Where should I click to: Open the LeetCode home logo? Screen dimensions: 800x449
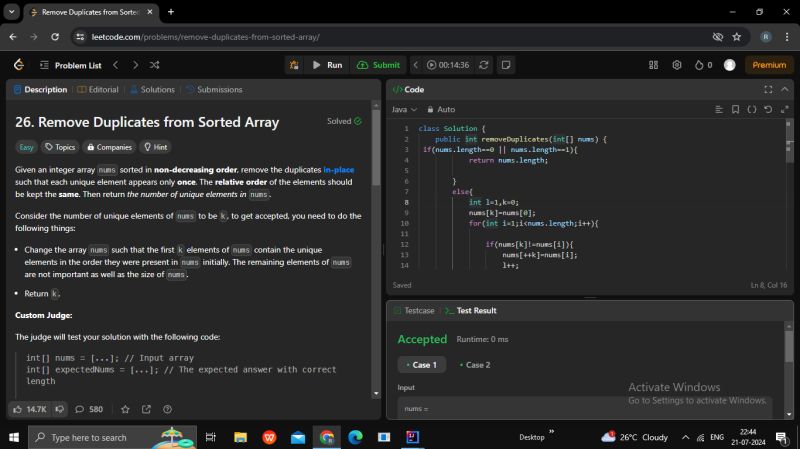click(19, 65)
